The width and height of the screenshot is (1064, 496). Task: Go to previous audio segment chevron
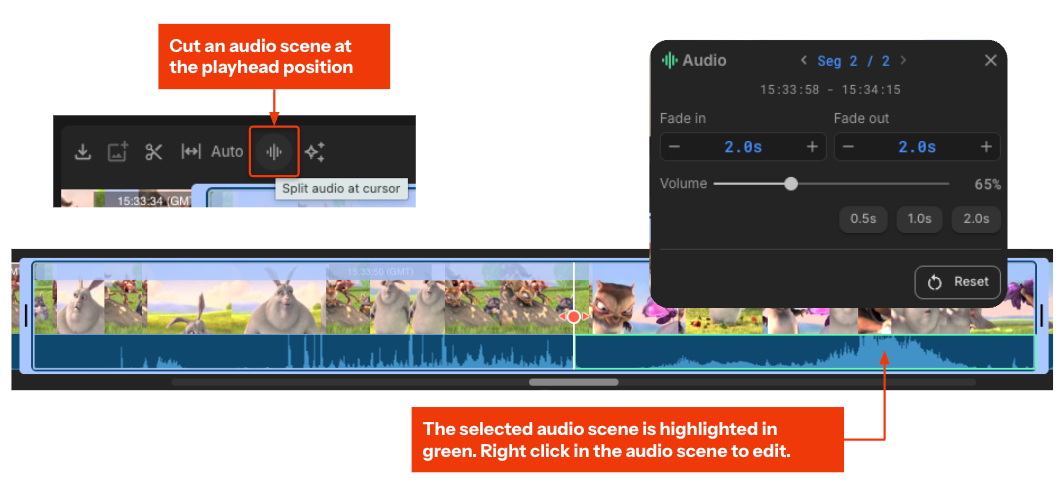[x=803, y=60]
